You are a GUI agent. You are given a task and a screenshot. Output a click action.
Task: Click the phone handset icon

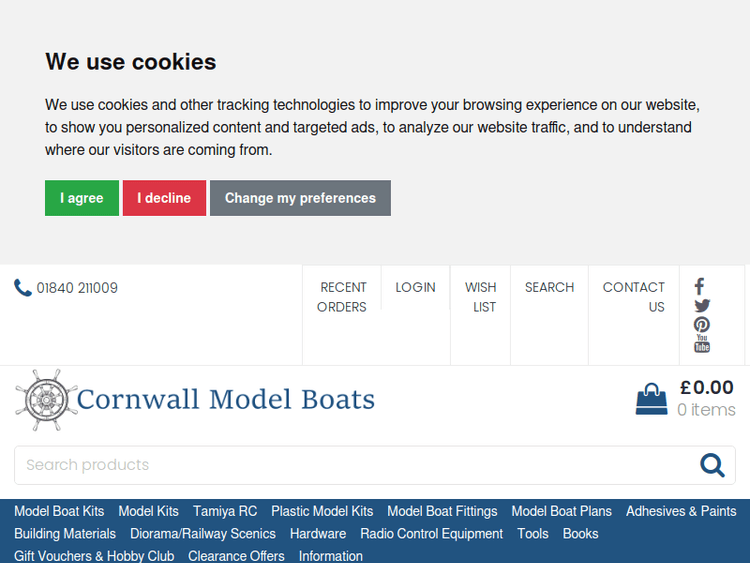(x=22, y=287)
